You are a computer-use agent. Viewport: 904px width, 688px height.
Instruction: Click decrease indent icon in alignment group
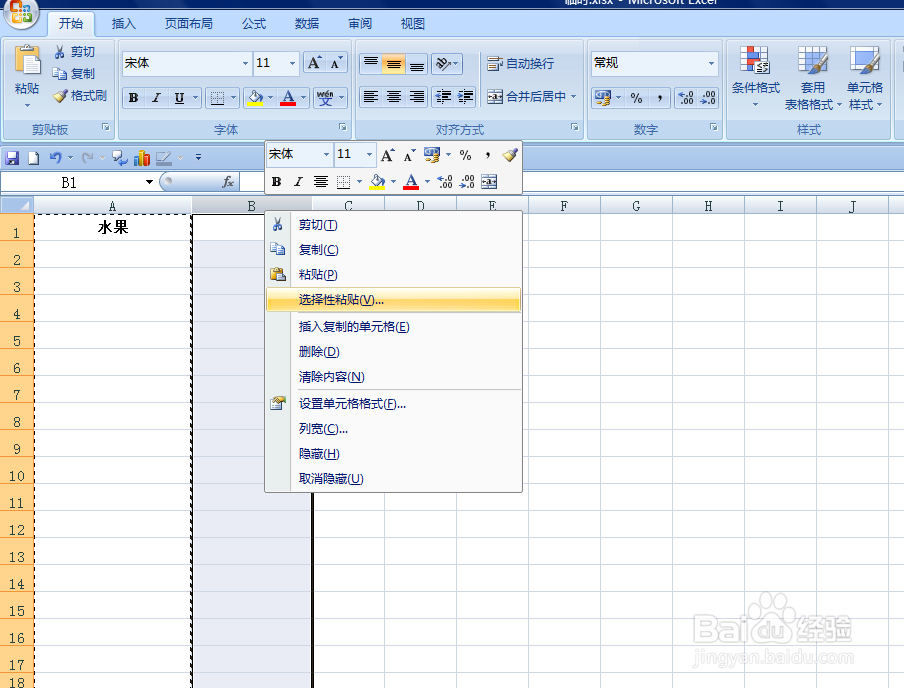pyautogui.click(x=443, y=96)
